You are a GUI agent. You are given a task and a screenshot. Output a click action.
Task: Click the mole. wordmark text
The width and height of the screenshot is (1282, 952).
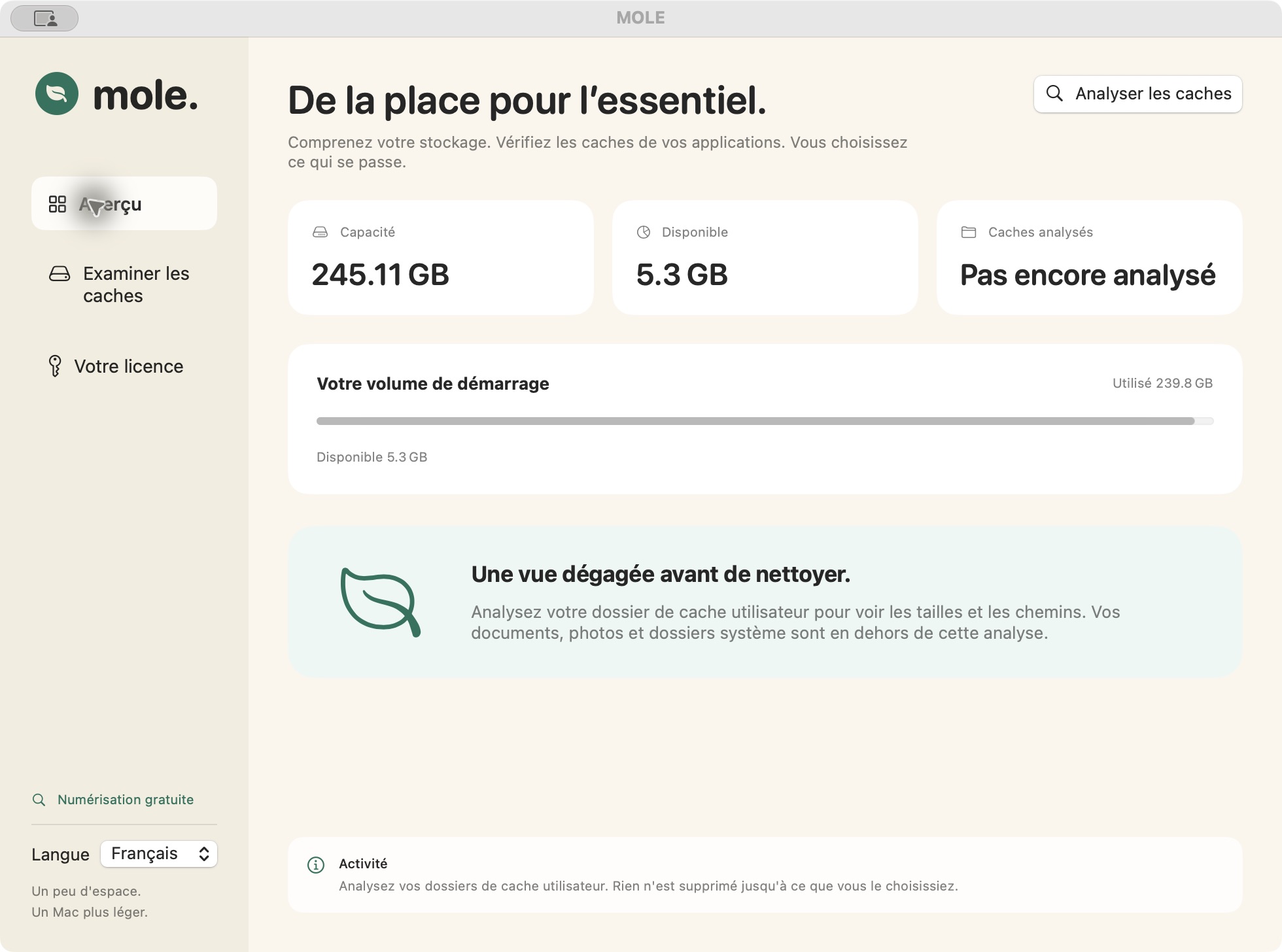coord(145,95)
